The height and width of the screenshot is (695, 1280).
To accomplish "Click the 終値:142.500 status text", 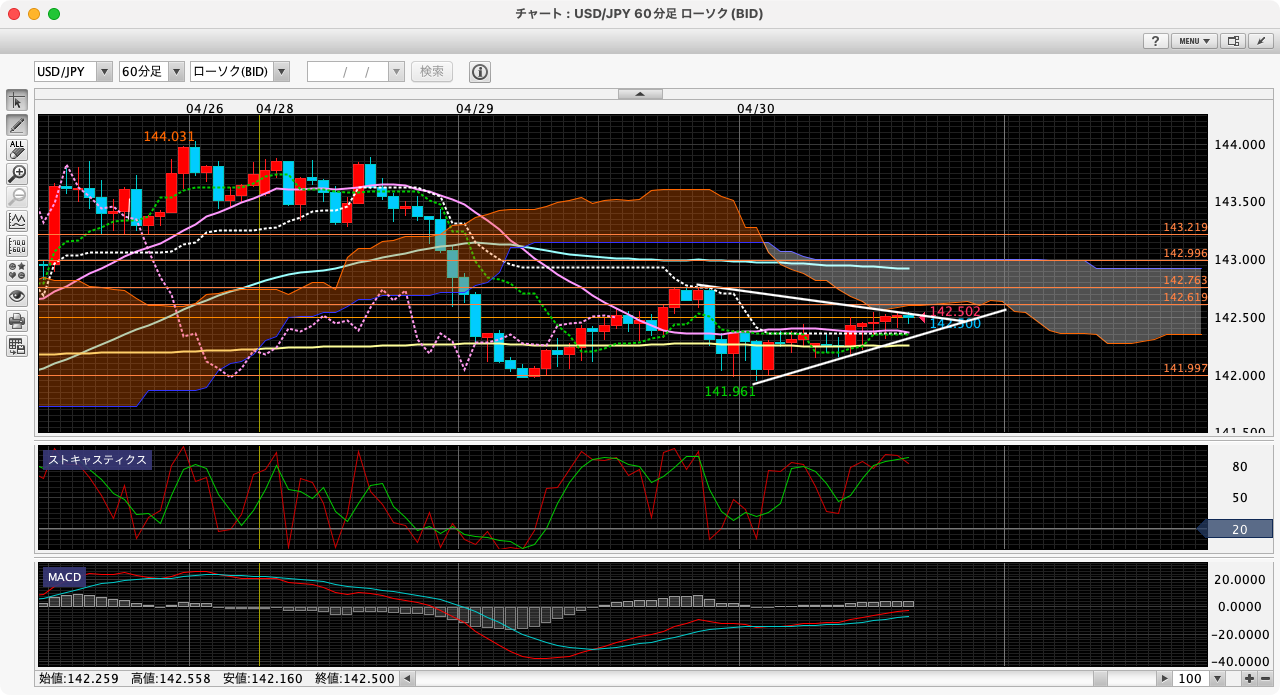I will click(355, 678).
